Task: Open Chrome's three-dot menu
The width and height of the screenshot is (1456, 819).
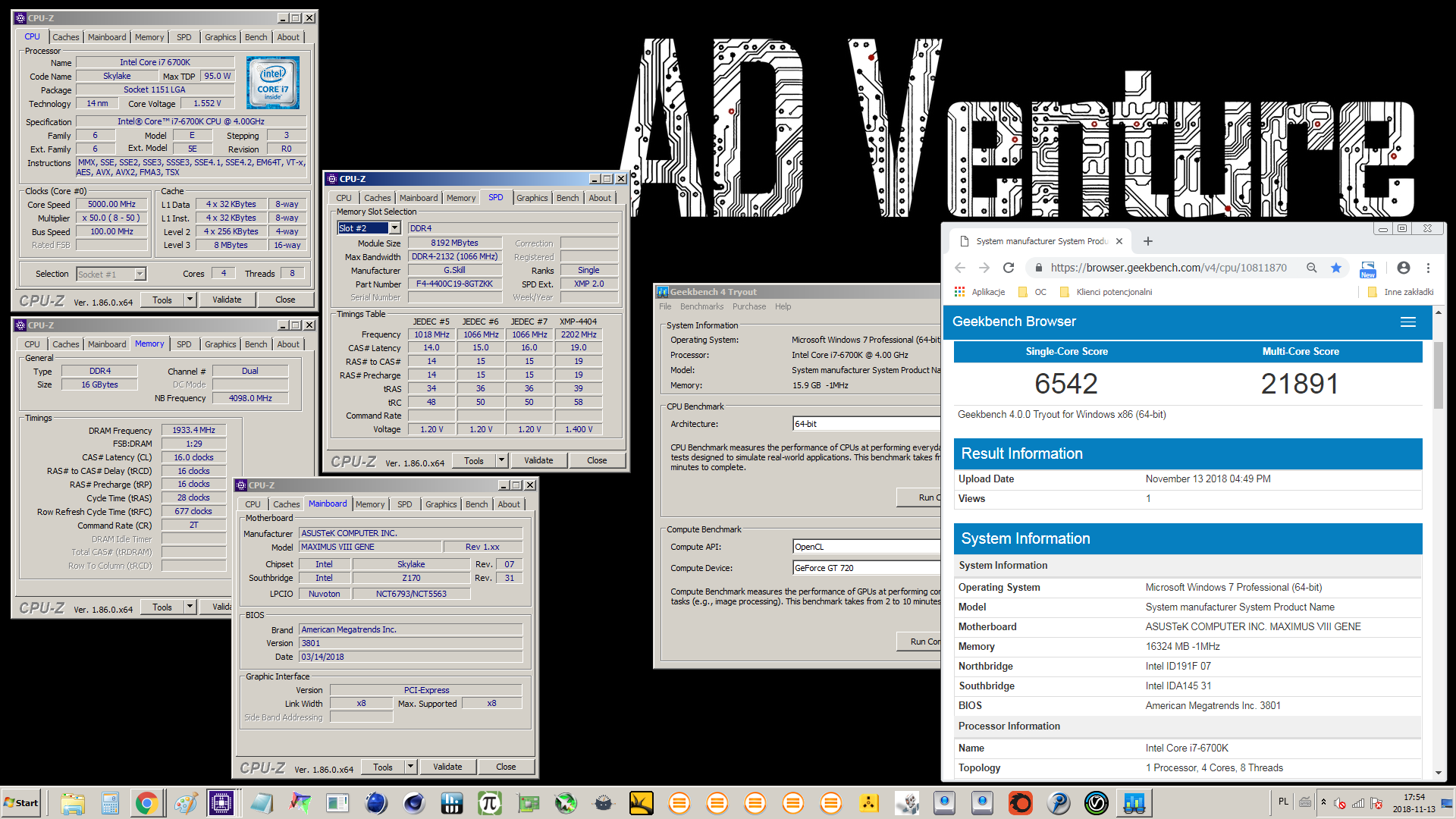Action: coord(1428,268)
